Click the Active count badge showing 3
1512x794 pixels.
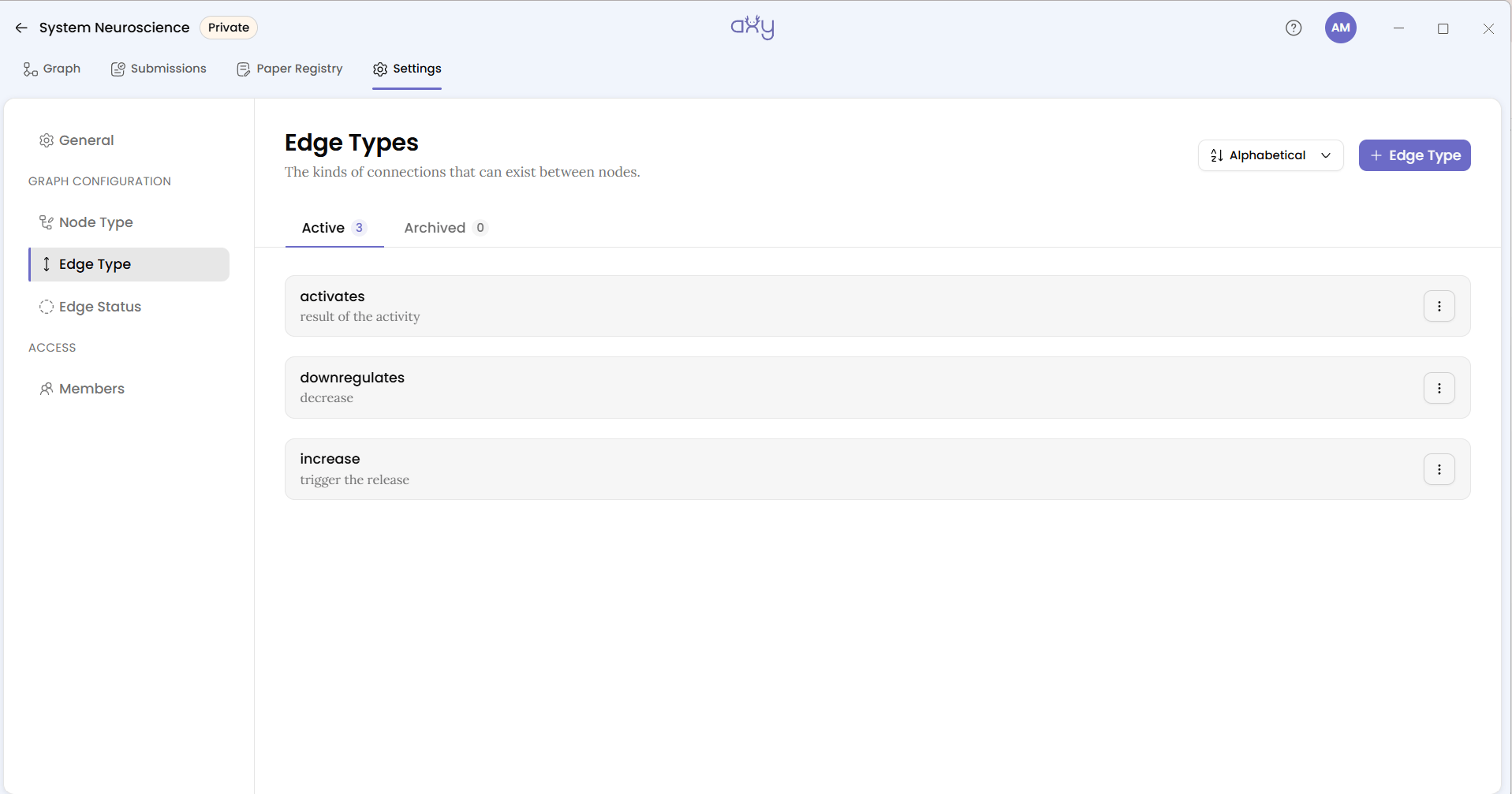(359, 228)
